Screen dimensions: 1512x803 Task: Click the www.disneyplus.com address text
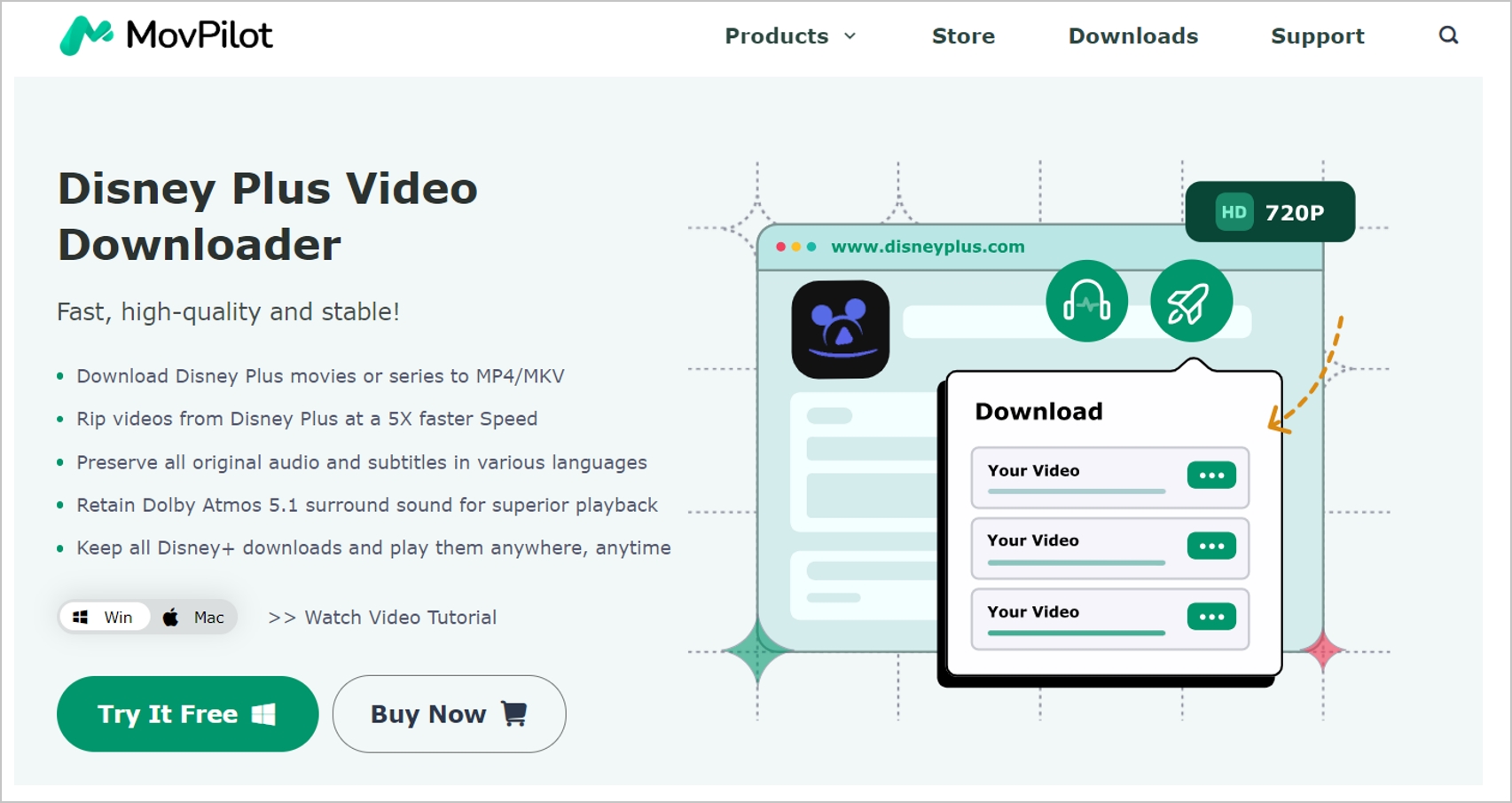pos(928,247)
